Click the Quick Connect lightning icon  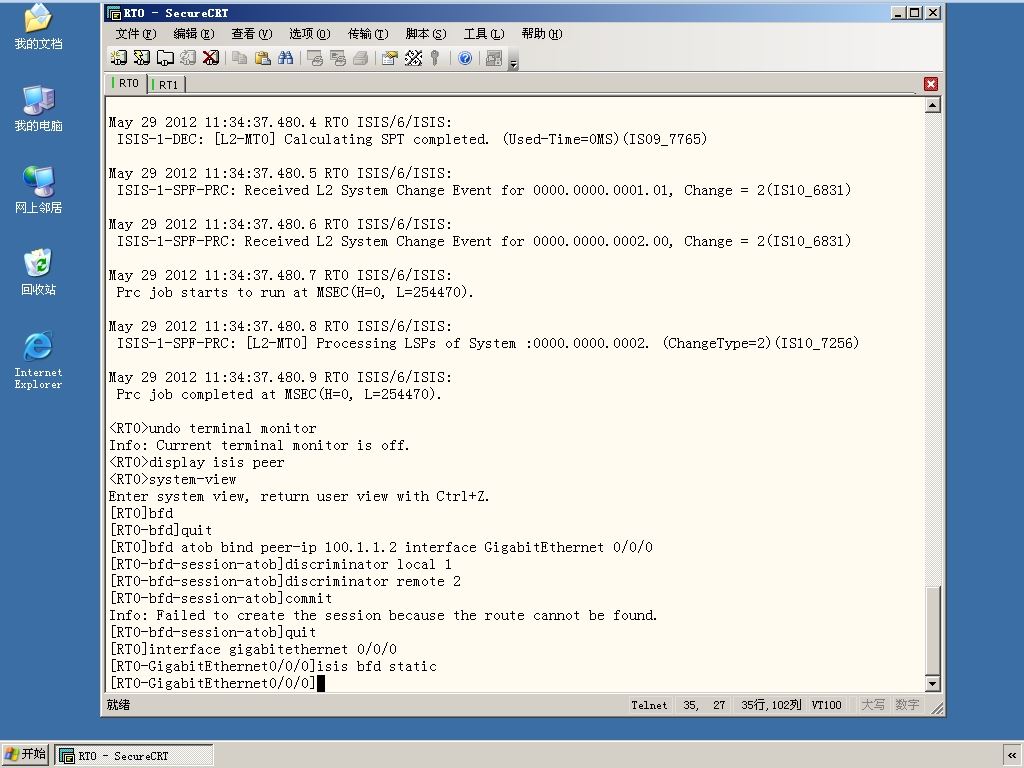pos(142,58)
